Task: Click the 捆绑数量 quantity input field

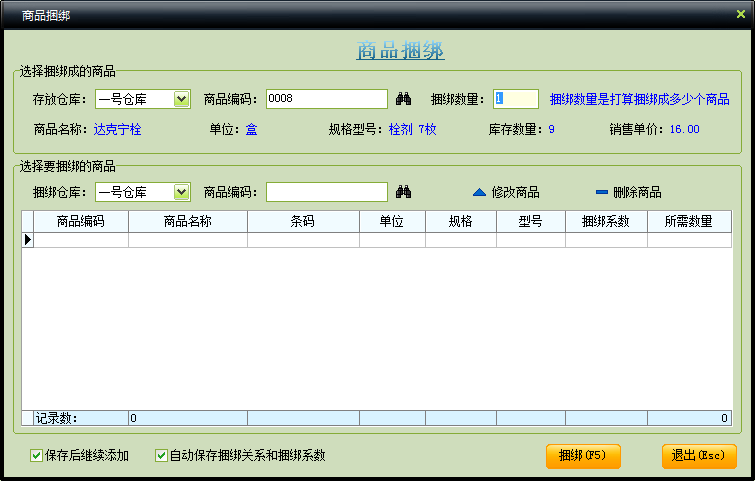Action: pos(516,99)
